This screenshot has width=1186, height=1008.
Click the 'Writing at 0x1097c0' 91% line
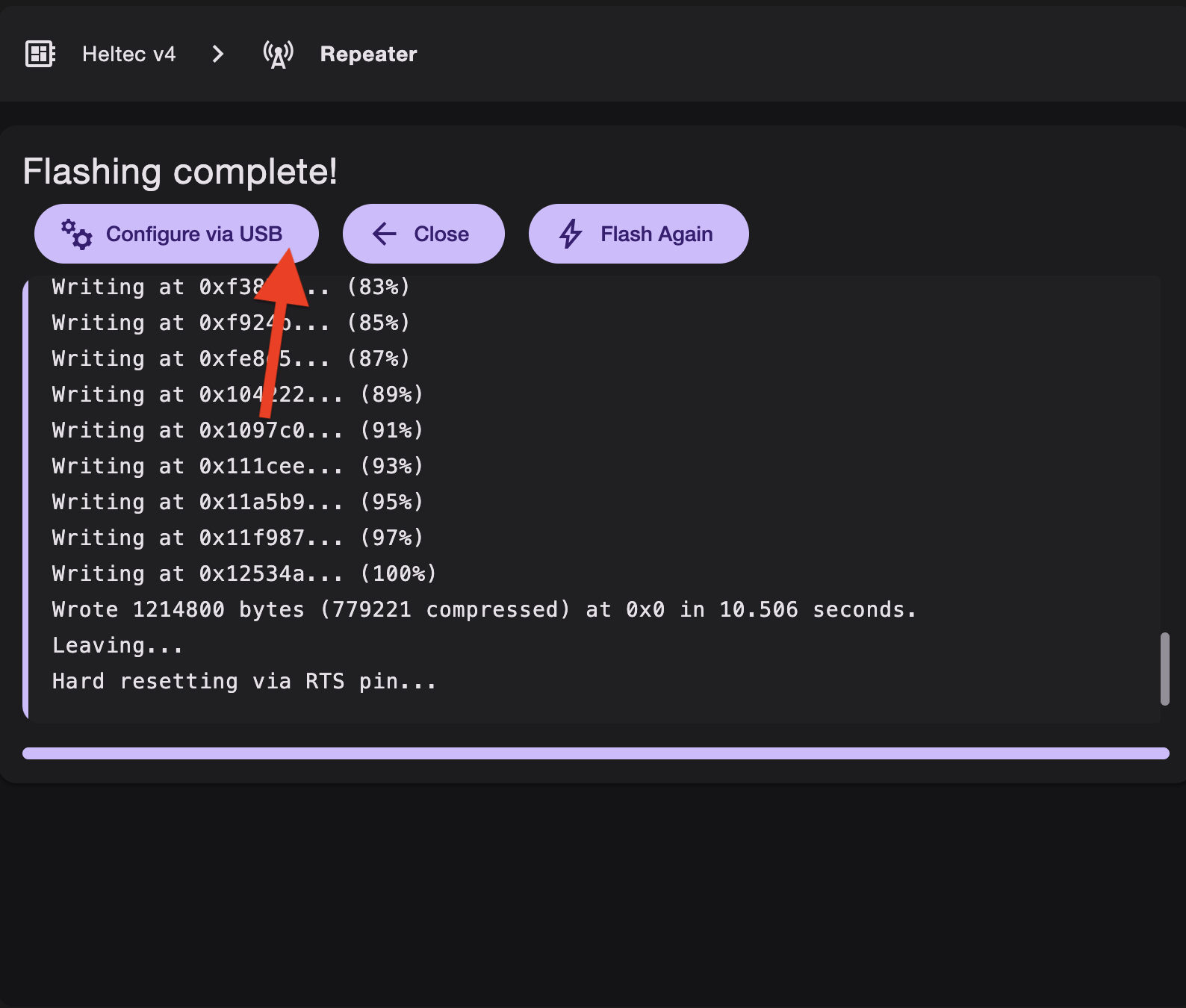[237, 430]
